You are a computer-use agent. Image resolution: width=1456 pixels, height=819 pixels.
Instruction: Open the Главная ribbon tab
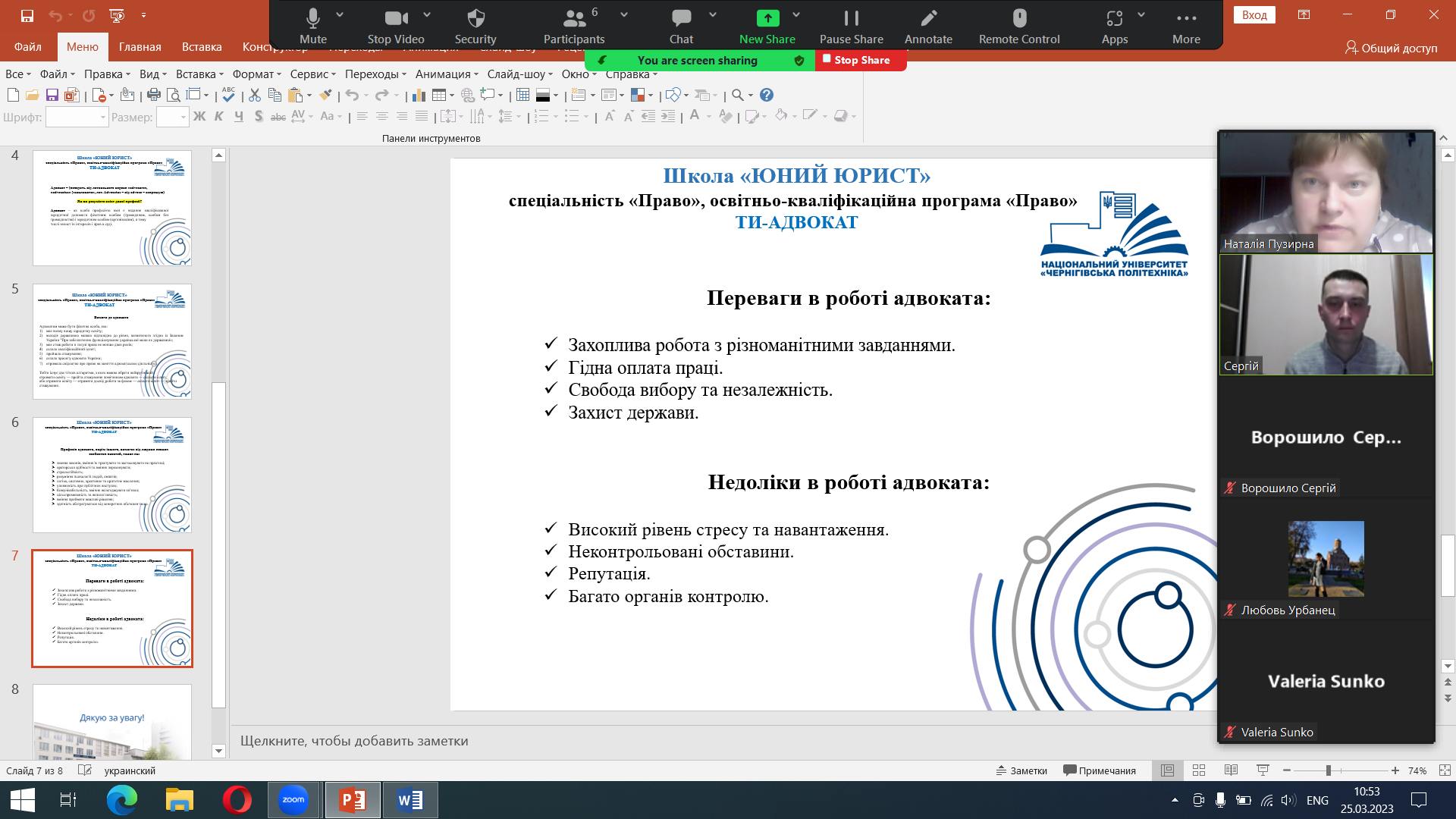click(140, 47)
